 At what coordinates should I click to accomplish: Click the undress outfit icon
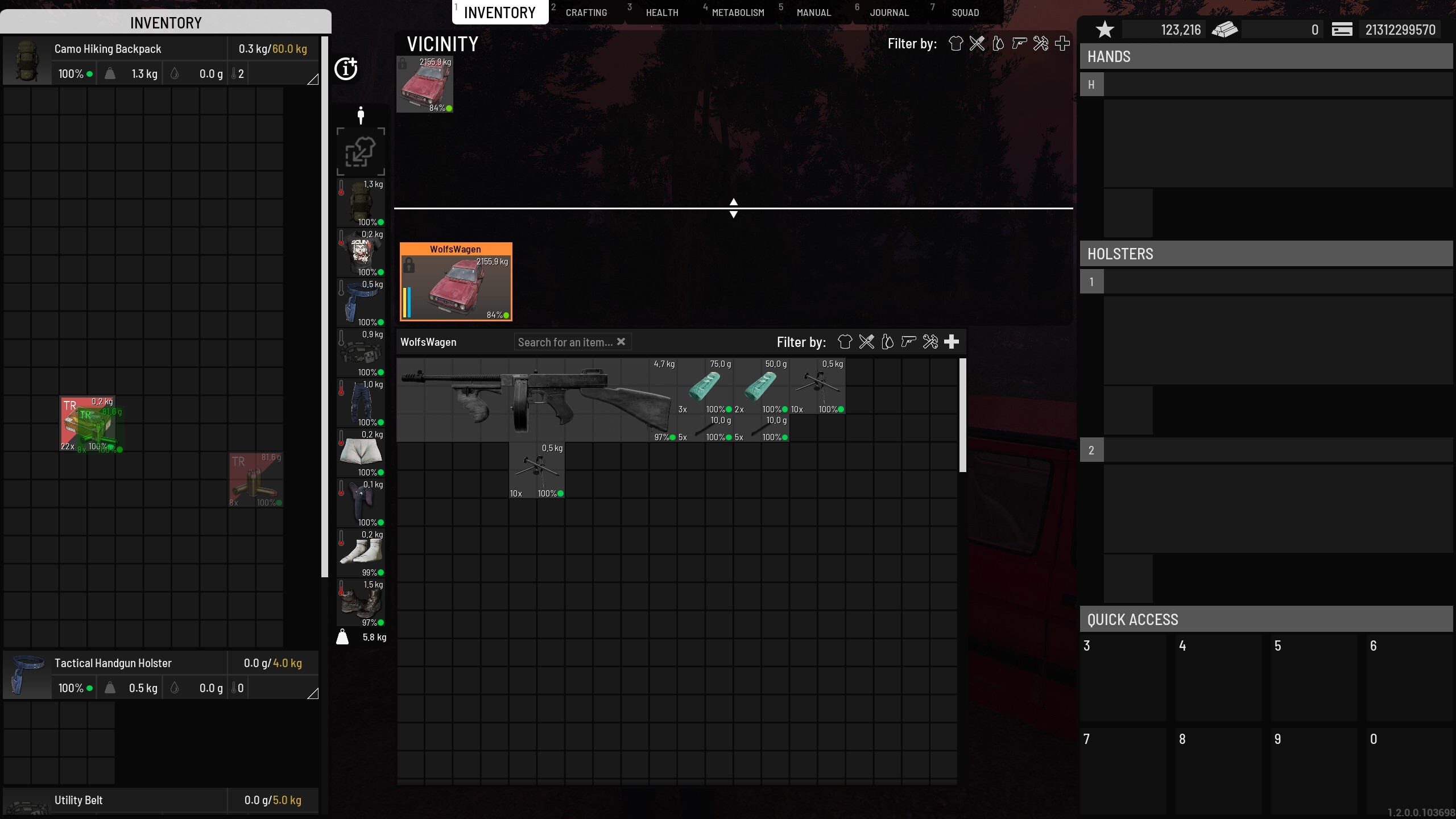click(x=361, y=152)
